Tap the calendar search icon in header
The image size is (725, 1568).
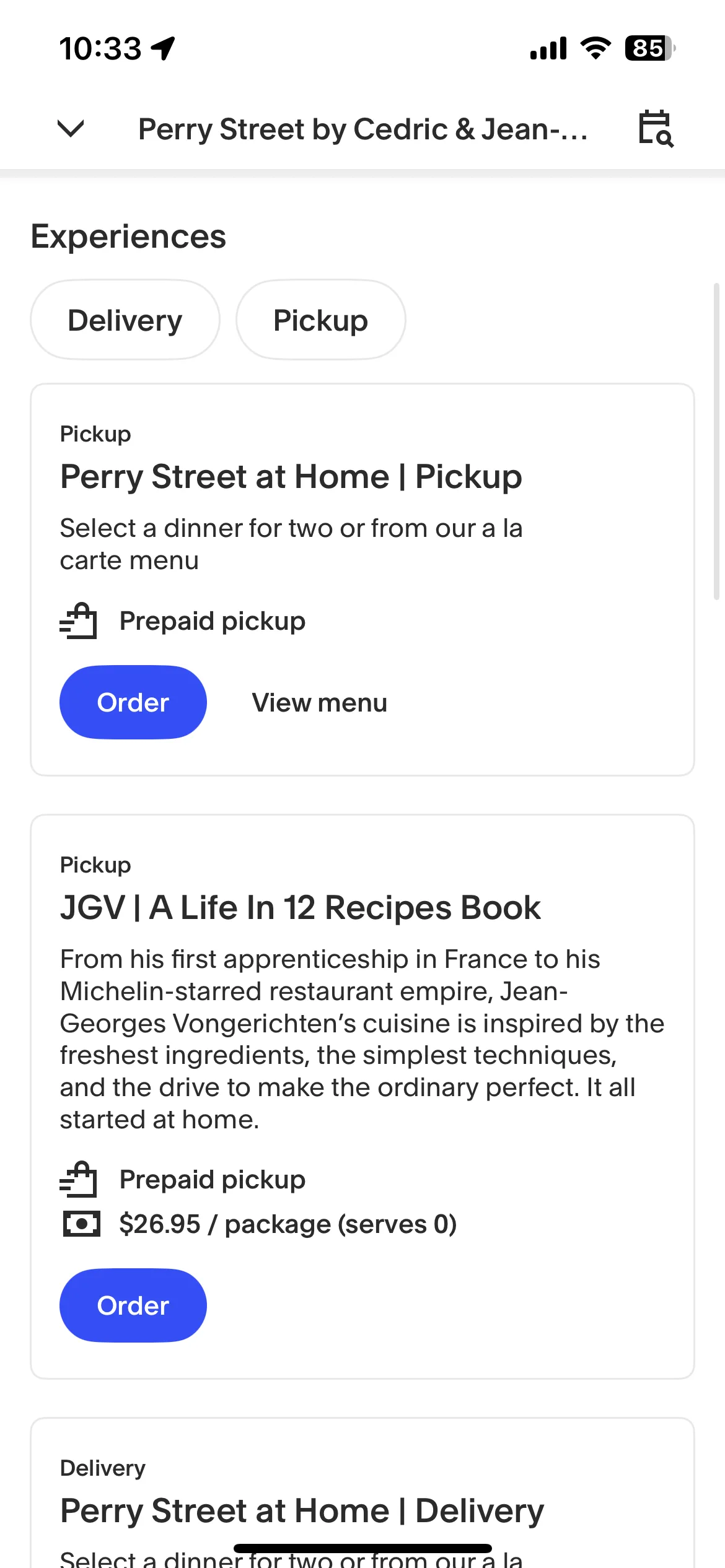[656, 129]
